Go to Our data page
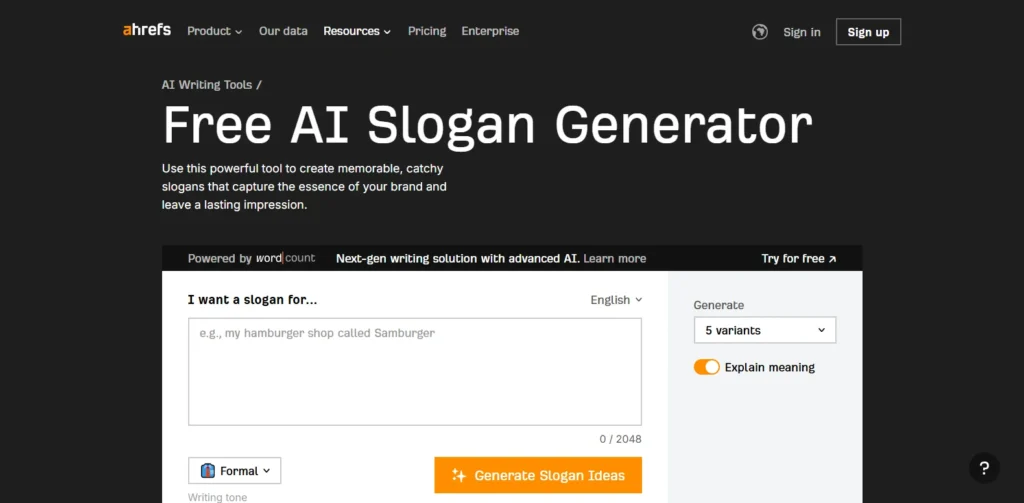 pos(283,31)
